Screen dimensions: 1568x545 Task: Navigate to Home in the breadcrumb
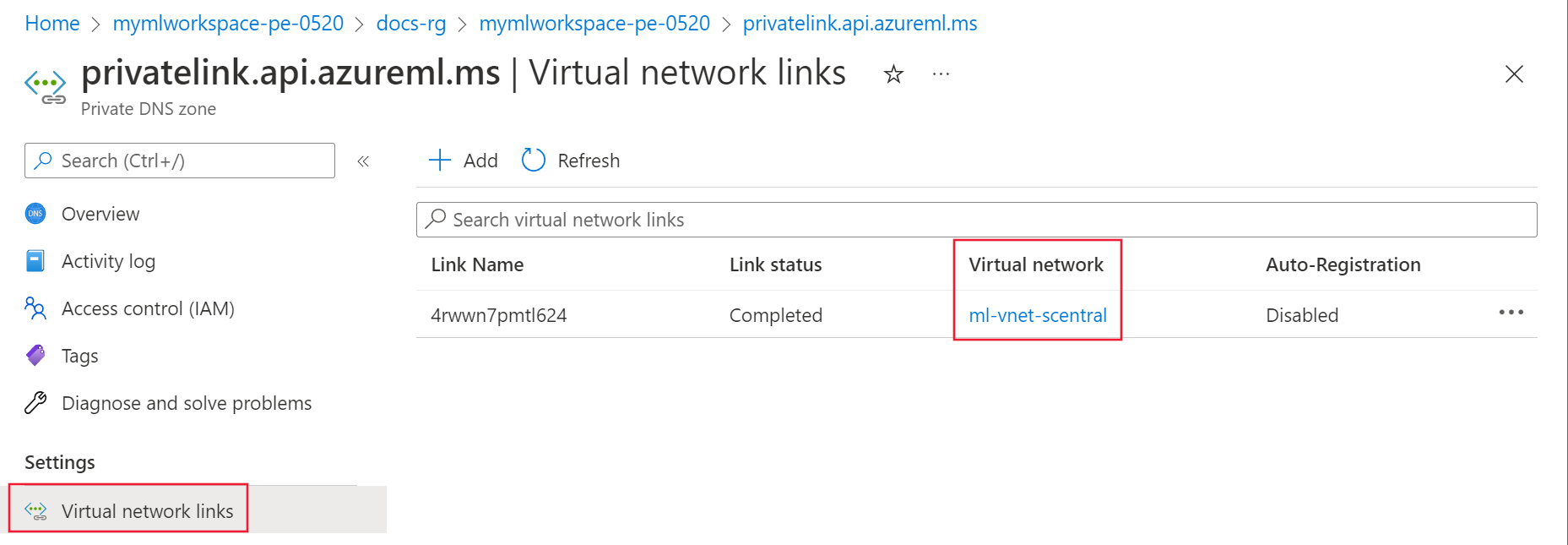52,23
